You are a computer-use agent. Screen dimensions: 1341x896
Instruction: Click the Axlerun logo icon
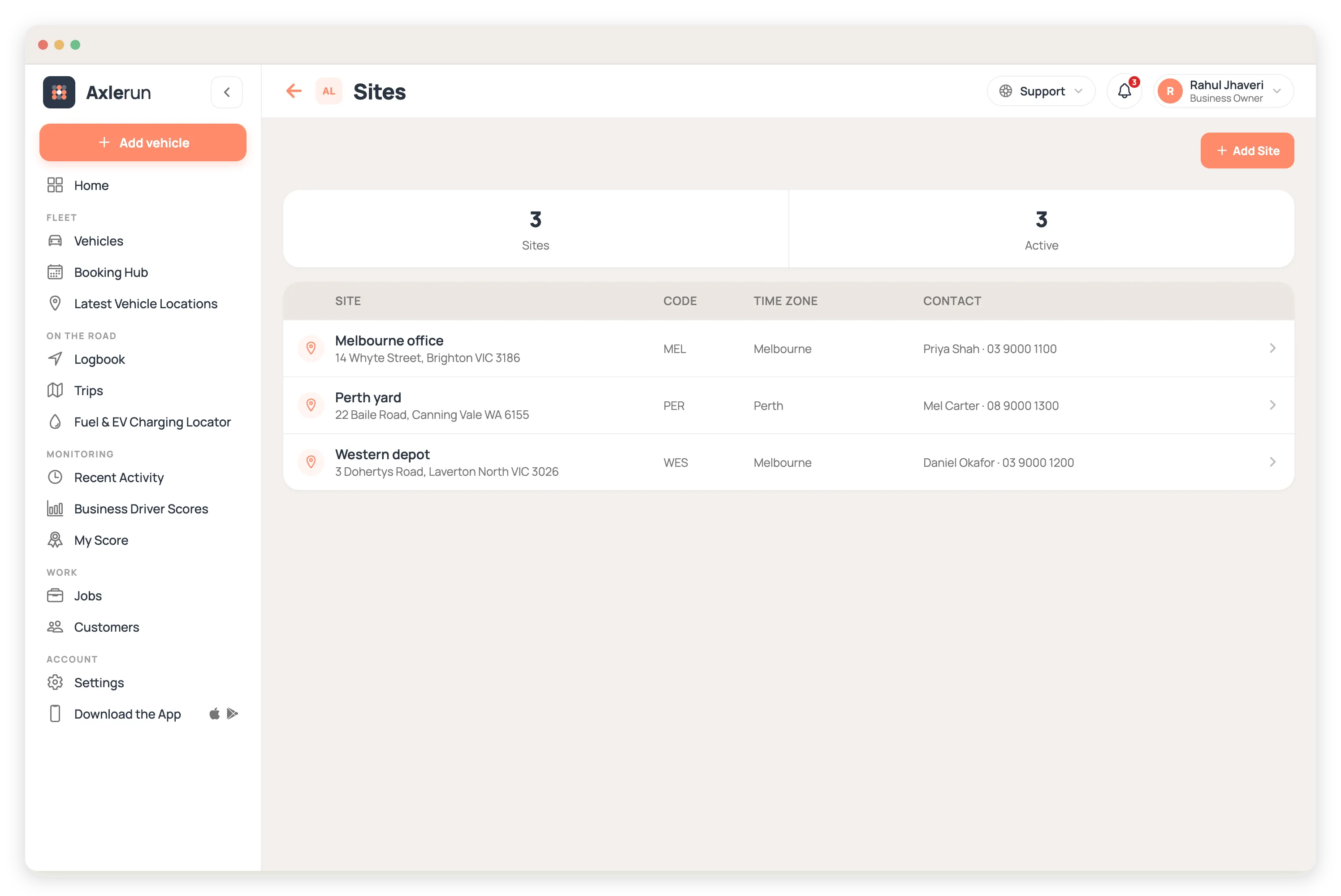click(x=59, y=92)
